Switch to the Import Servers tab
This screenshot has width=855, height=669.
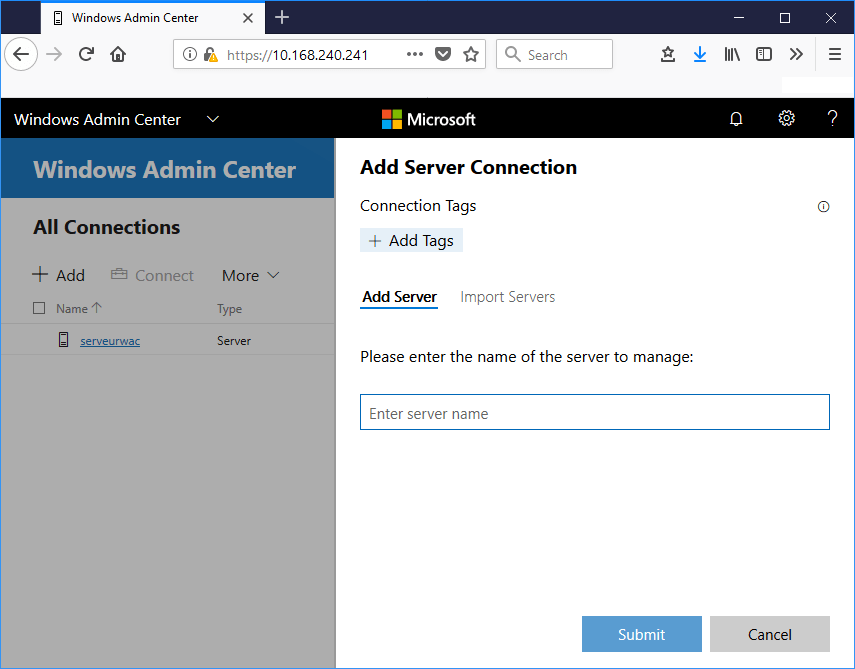[508, 297]
